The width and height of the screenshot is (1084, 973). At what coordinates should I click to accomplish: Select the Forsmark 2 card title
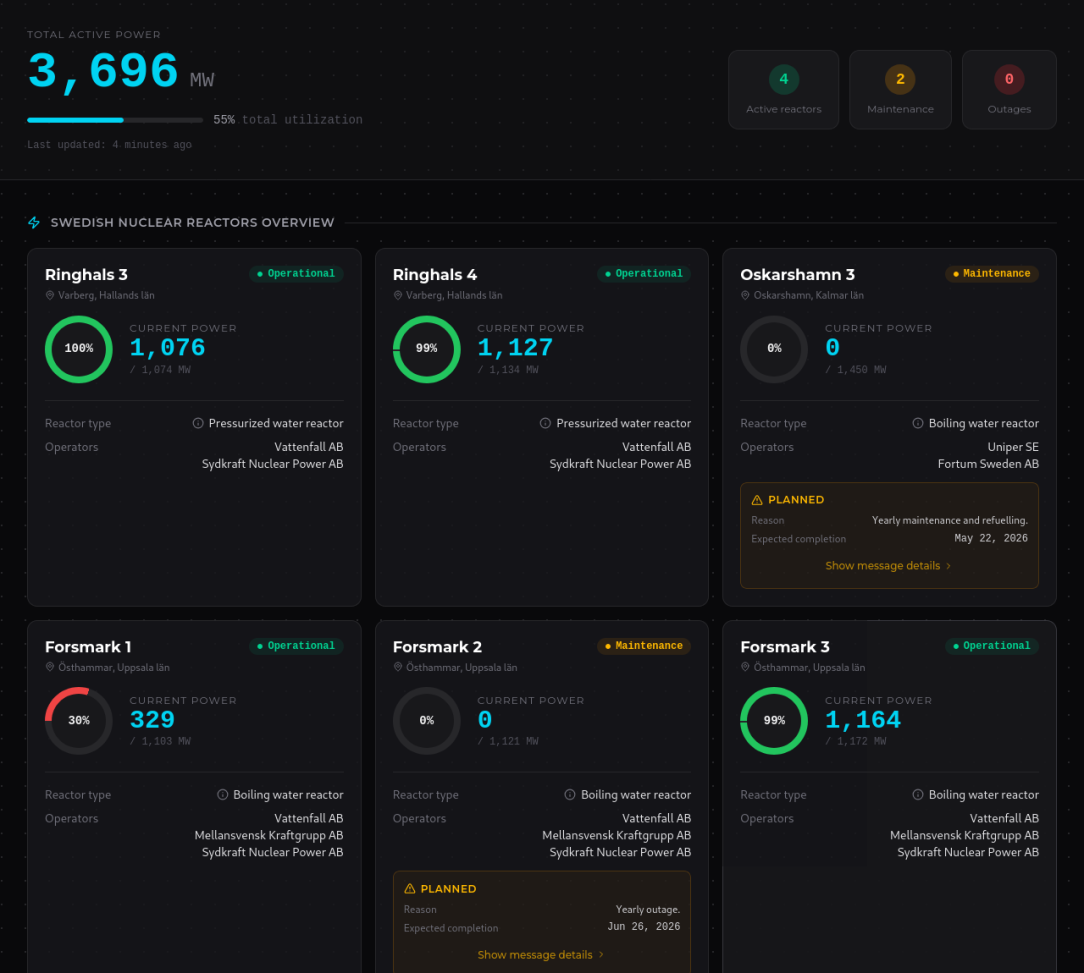pos(437,647)
